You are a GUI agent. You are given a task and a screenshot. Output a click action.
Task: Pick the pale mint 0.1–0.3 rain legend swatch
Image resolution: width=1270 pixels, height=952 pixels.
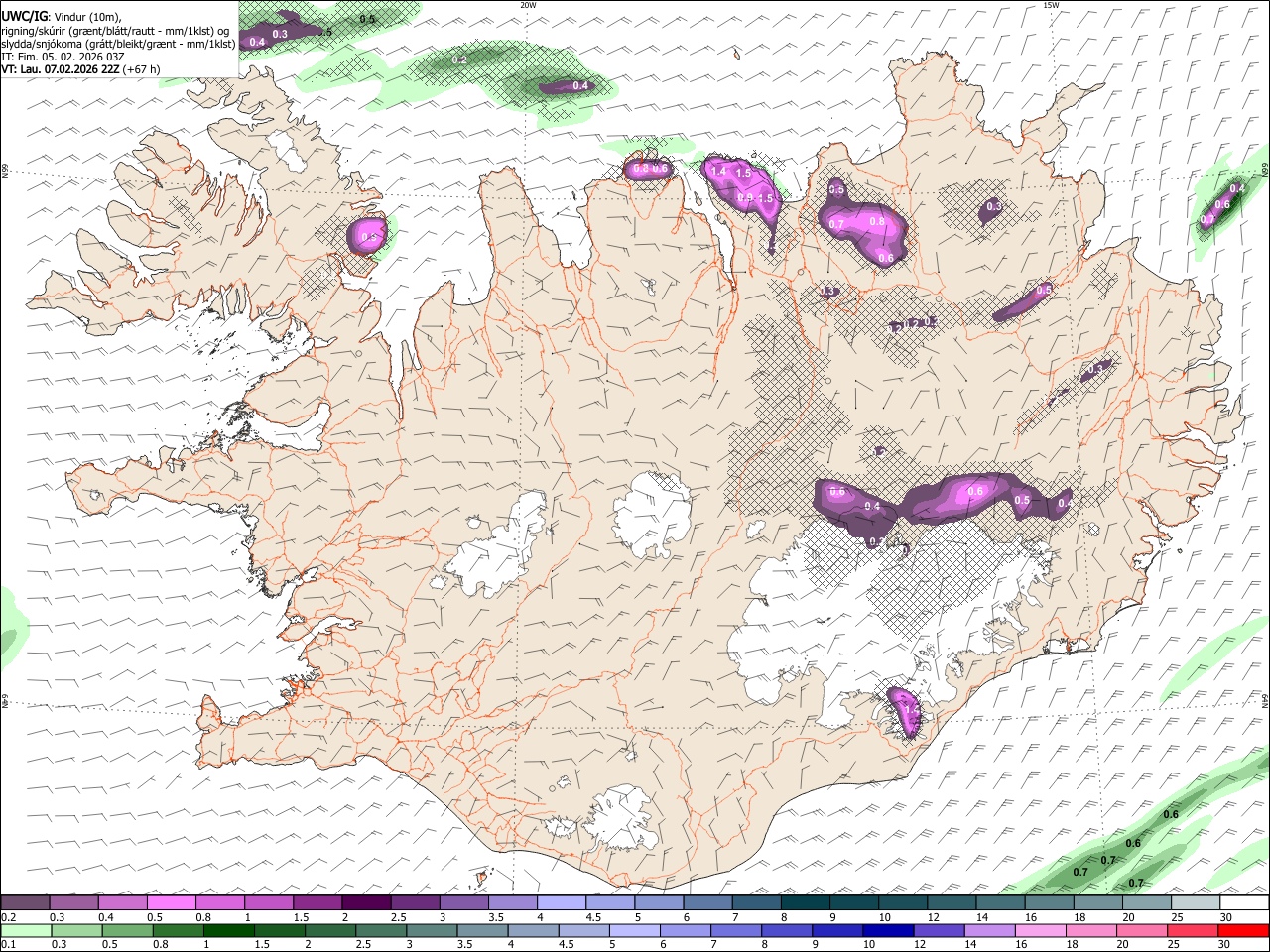point(26,931)
